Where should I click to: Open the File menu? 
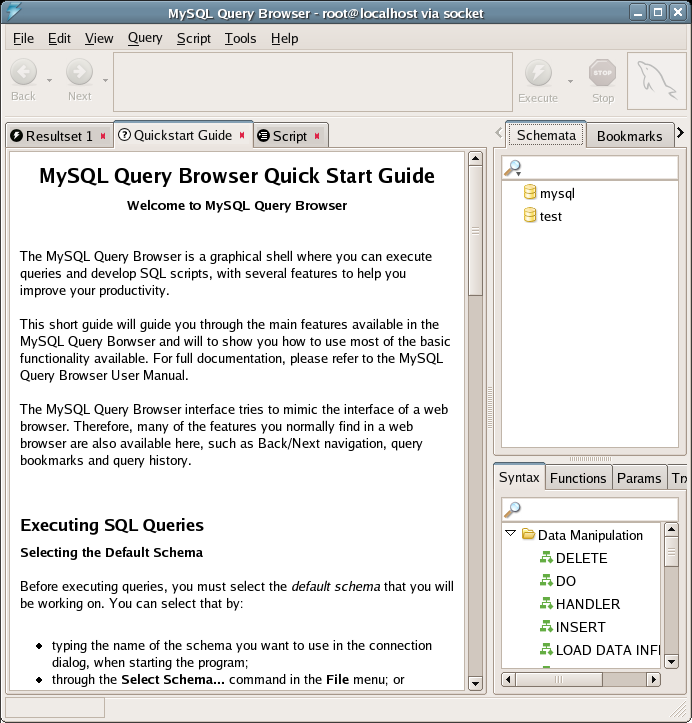click(23, 38)
